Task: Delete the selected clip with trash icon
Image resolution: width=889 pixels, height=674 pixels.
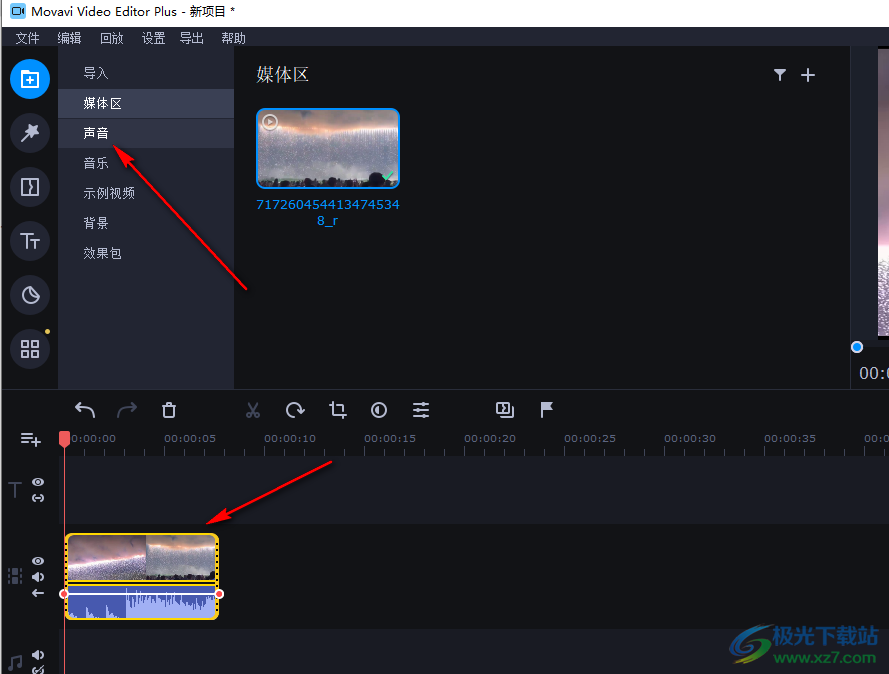Action: 169,410
